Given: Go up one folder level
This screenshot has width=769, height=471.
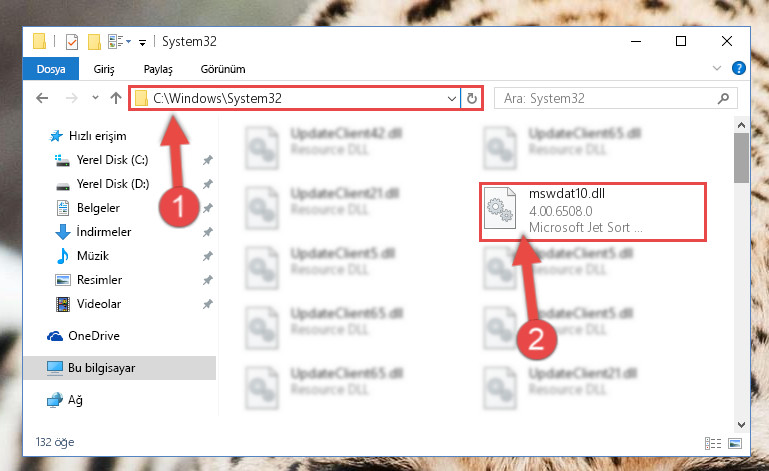Looking at the screenshot, I should click(116, 98).
